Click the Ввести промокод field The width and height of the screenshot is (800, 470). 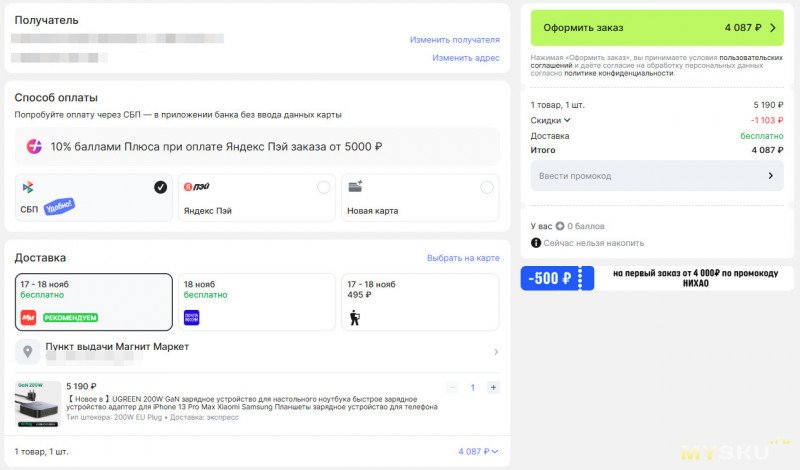[x=656, y=176]
